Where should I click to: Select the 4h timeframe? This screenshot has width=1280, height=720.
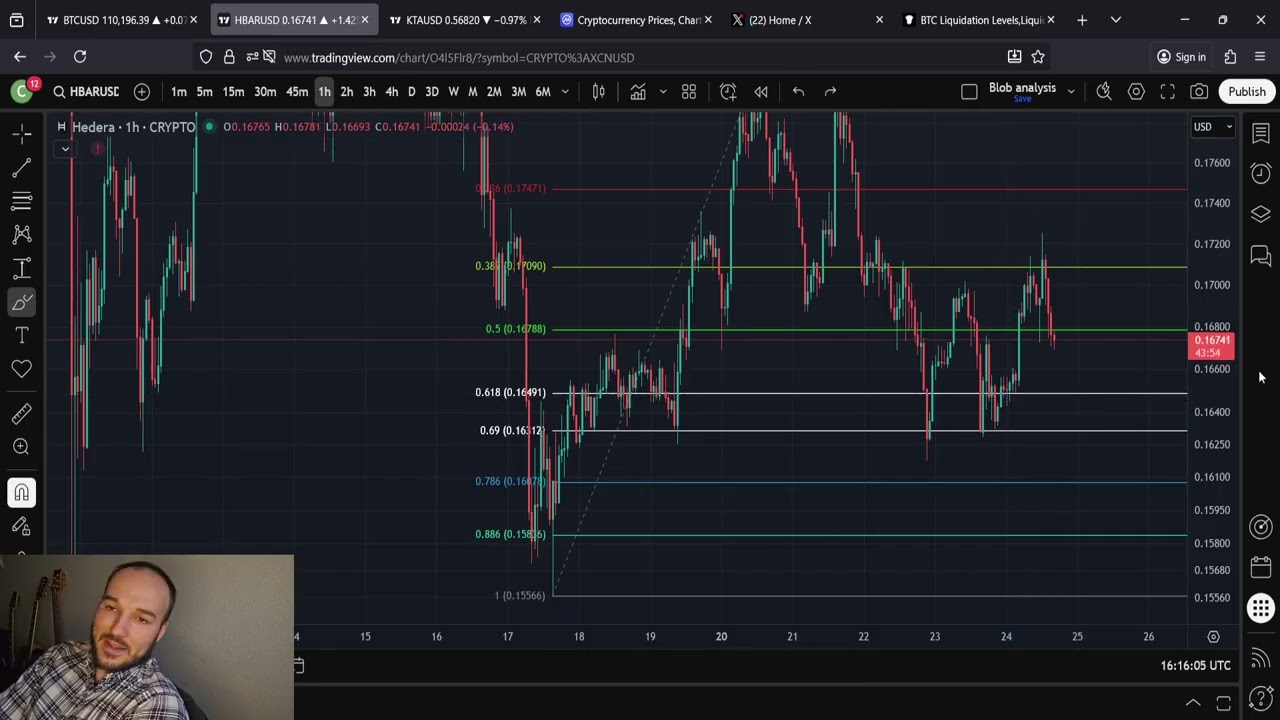(391, 91)
